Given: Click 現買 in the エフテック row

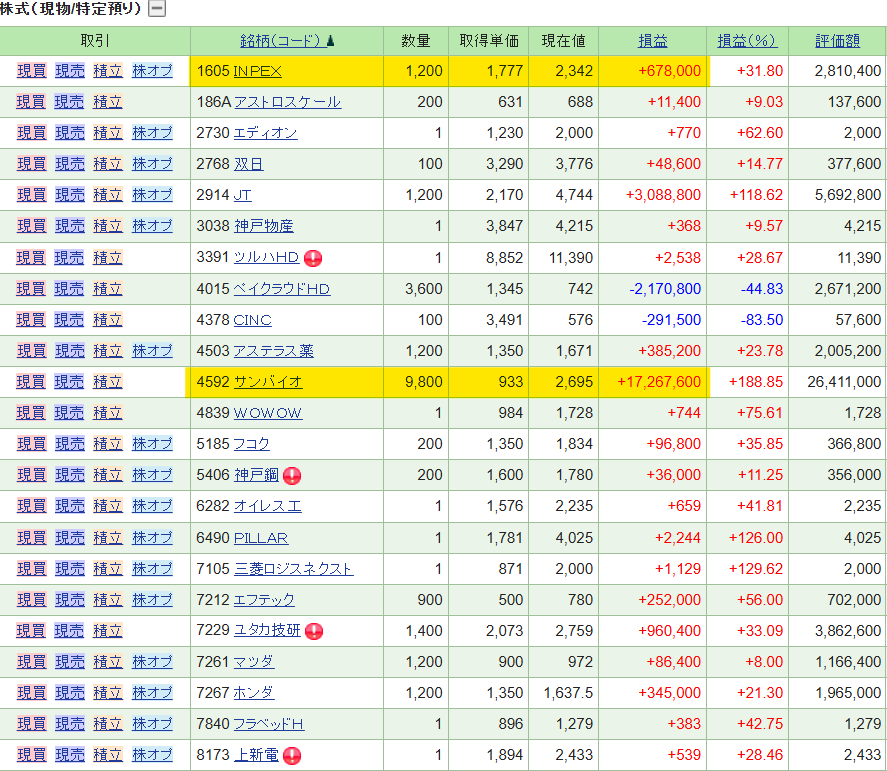Looking at the screenshot, I should pyautogui.click(x=32, y=600).
